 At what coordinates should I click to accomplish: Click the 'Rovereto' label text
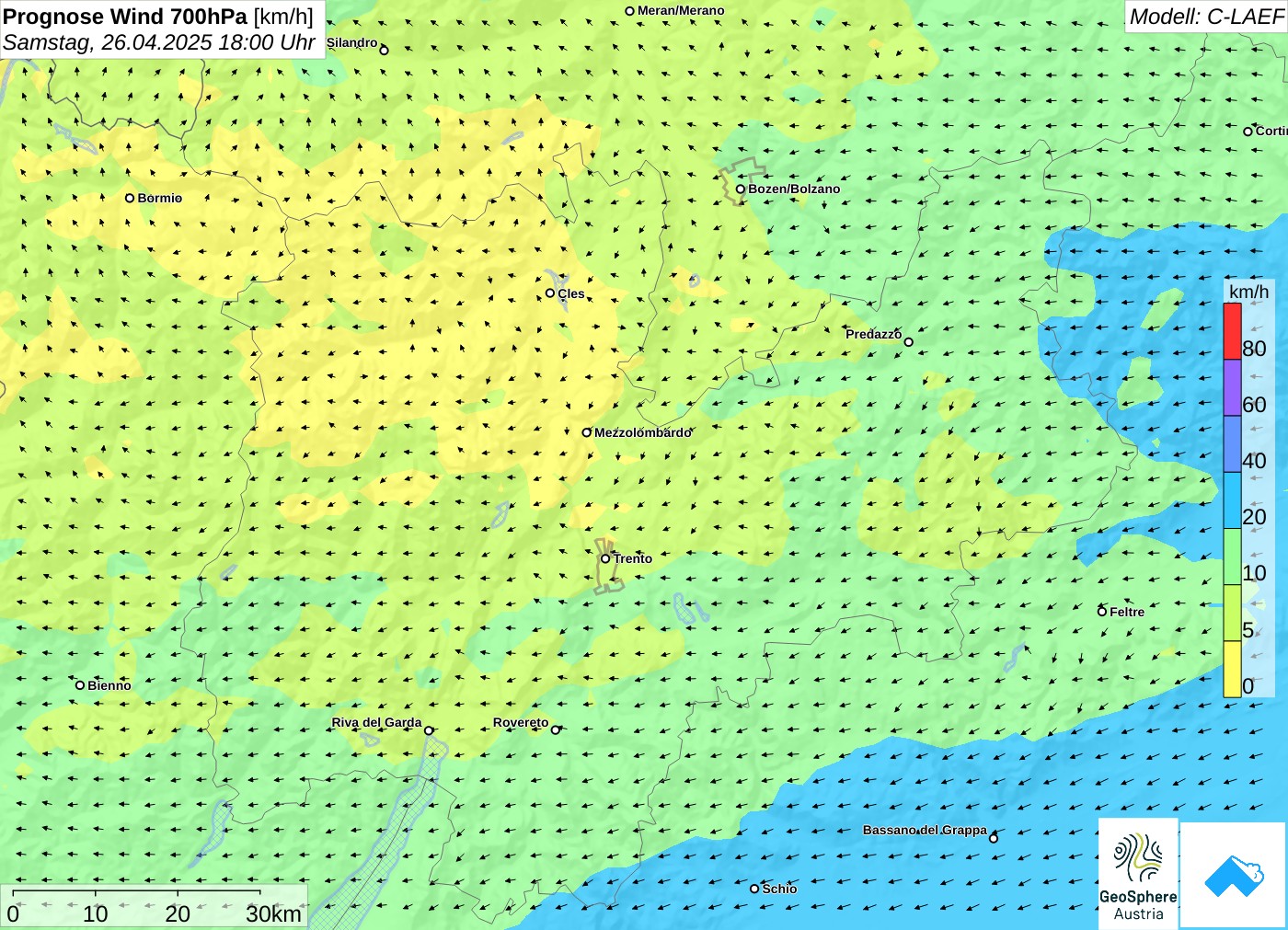click(521, 722)
